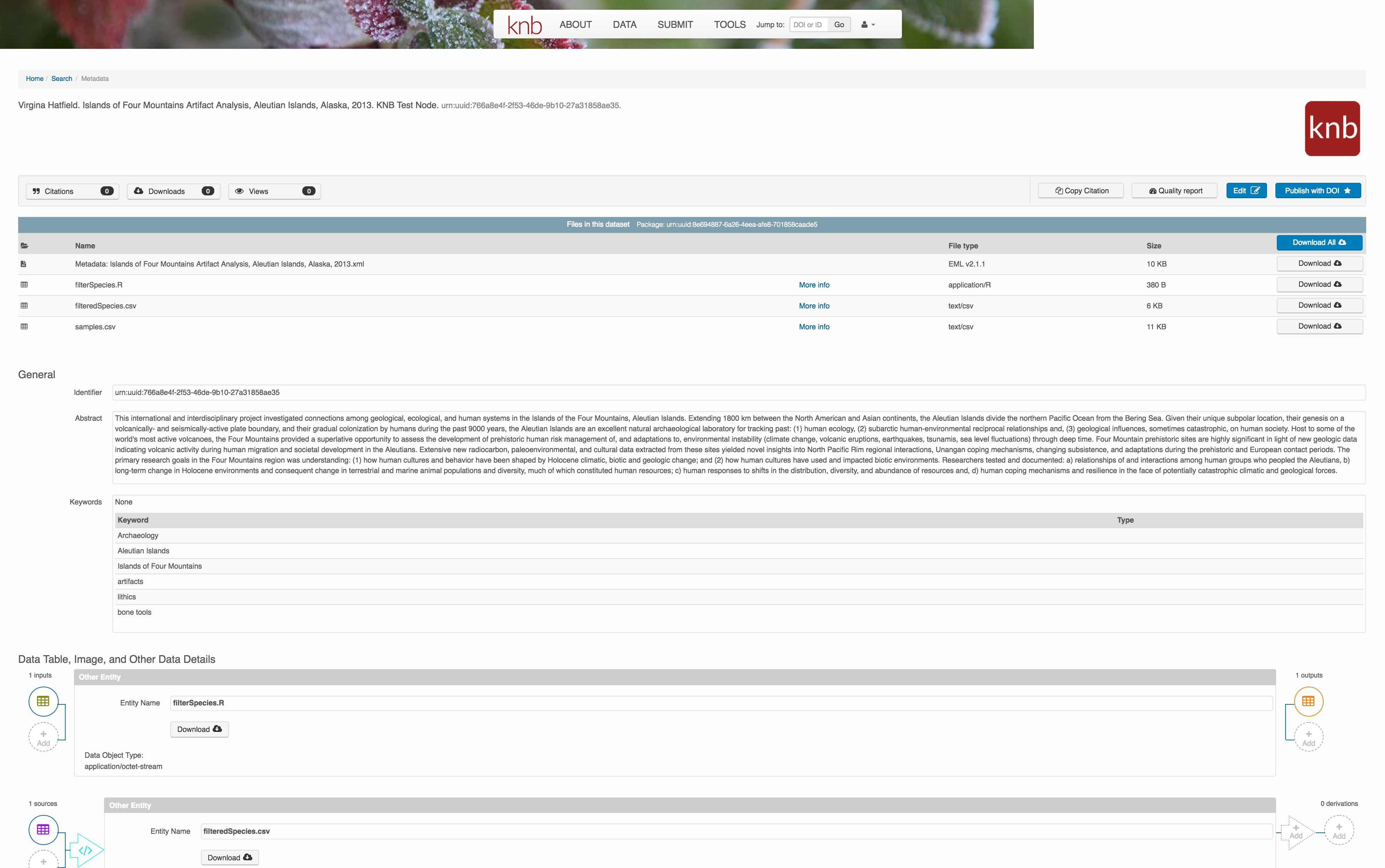Click Publish with DOI

pyautogui.click(x=1318, y=190)
